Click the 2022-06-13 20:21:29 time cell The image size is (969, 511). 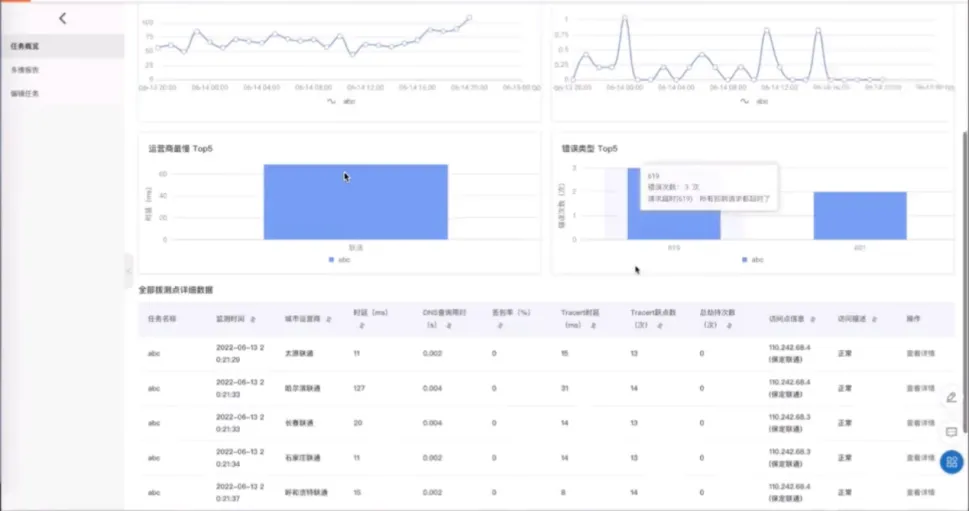point(240,353)
